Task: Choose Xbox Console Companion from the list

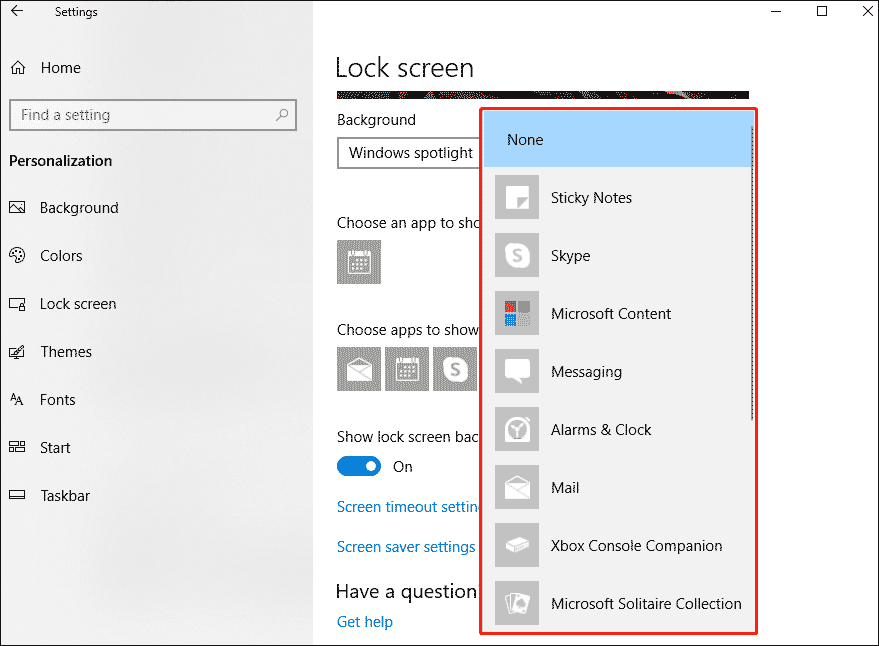Action: pyautogui.click(x=617, y=546)
